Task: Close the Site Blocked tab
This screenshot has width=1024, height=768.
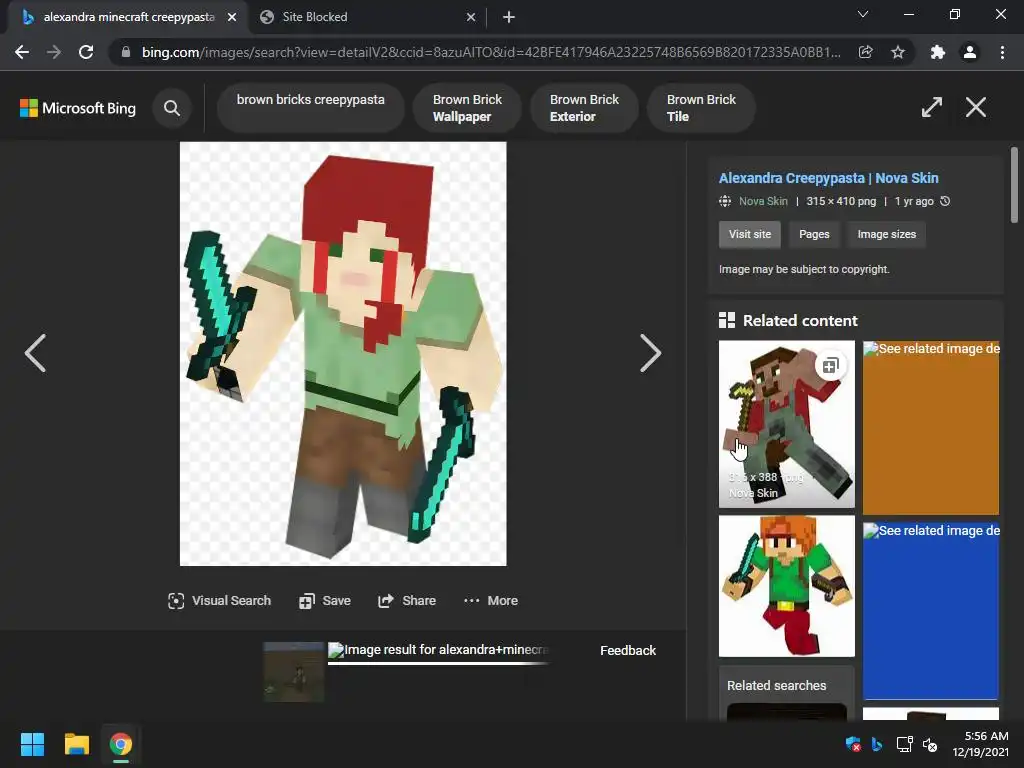Action: coord(471,17)
